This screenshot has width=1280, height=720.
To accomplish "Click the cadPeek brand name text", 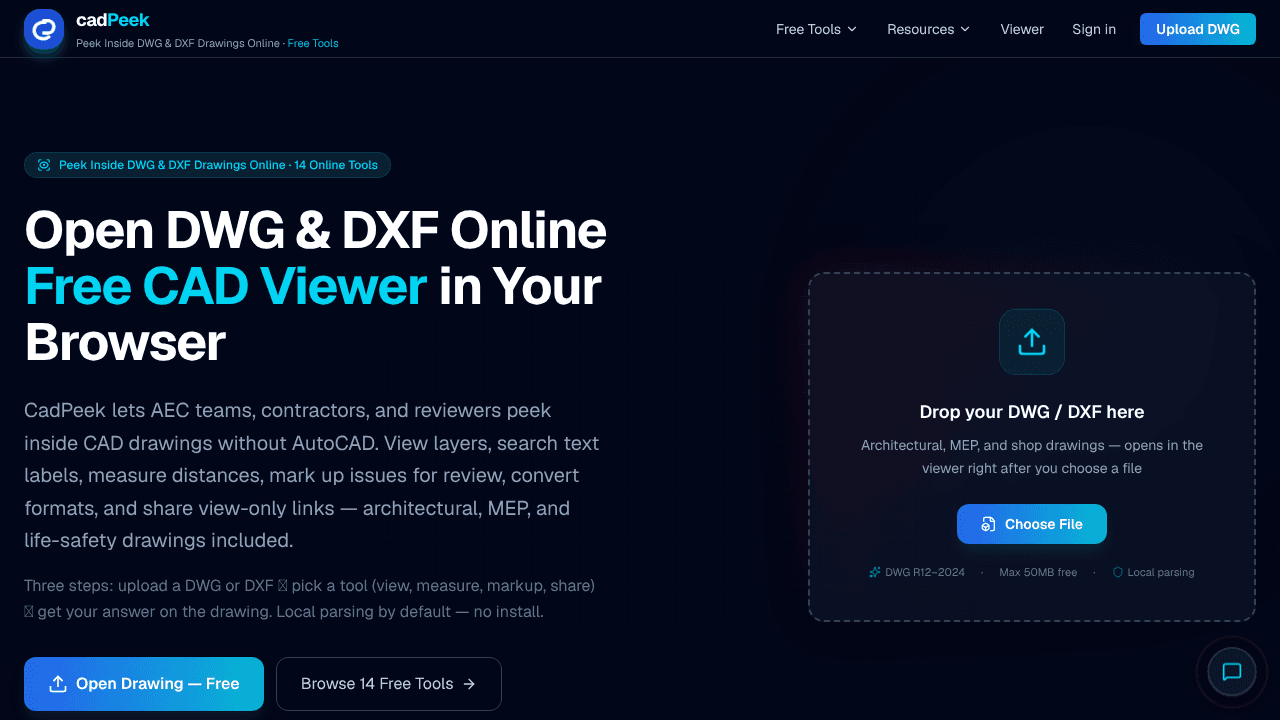I will pos(113,20).
